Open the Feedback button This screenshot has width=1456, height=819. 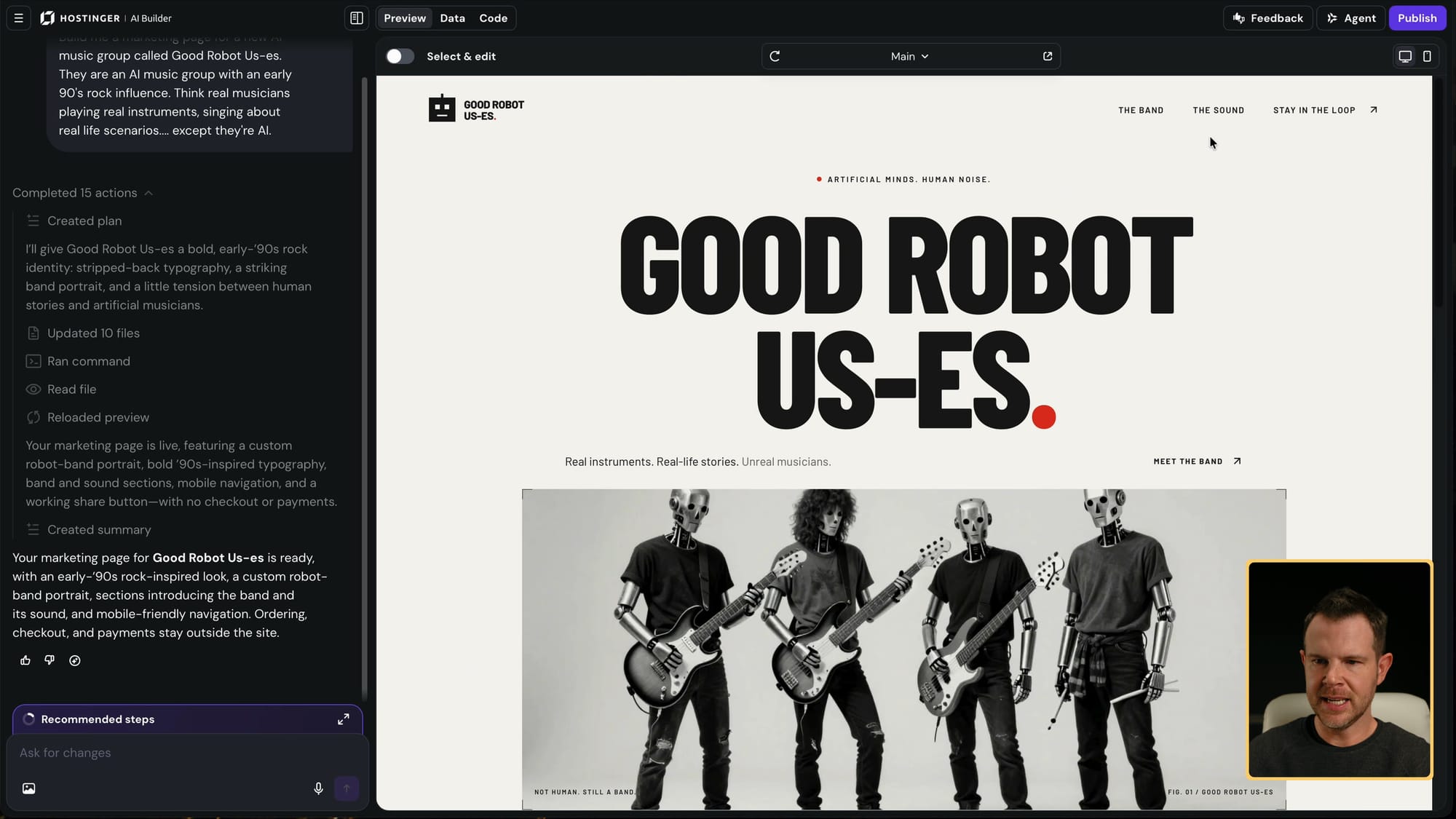(x=1268, y=18)
